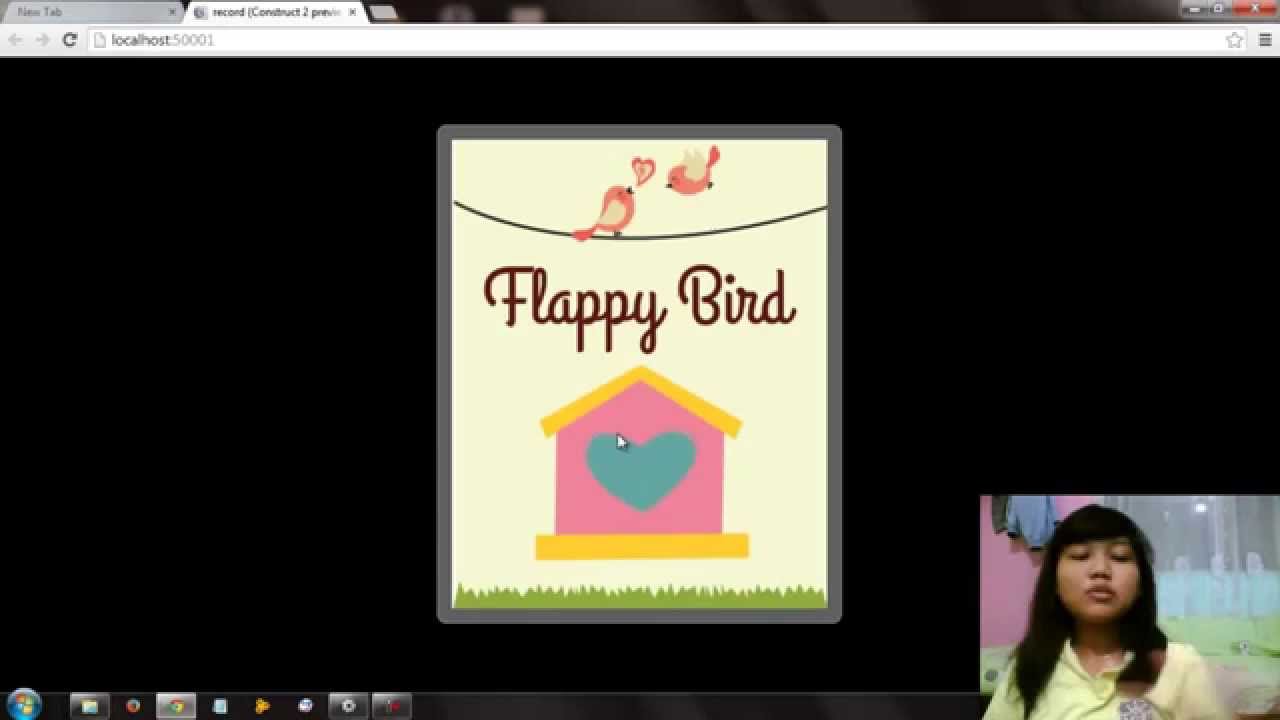Open the gear taskbar application
Viewport: 1280px width, 720px height.
pos(348,706)
